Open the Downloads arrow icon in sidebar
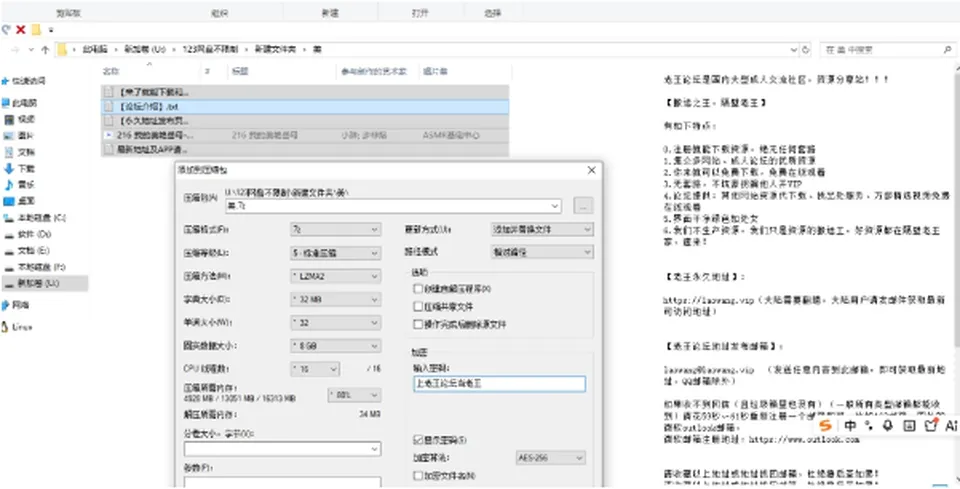Viewport: 960px width, 489px height. [x=9, y=168]
